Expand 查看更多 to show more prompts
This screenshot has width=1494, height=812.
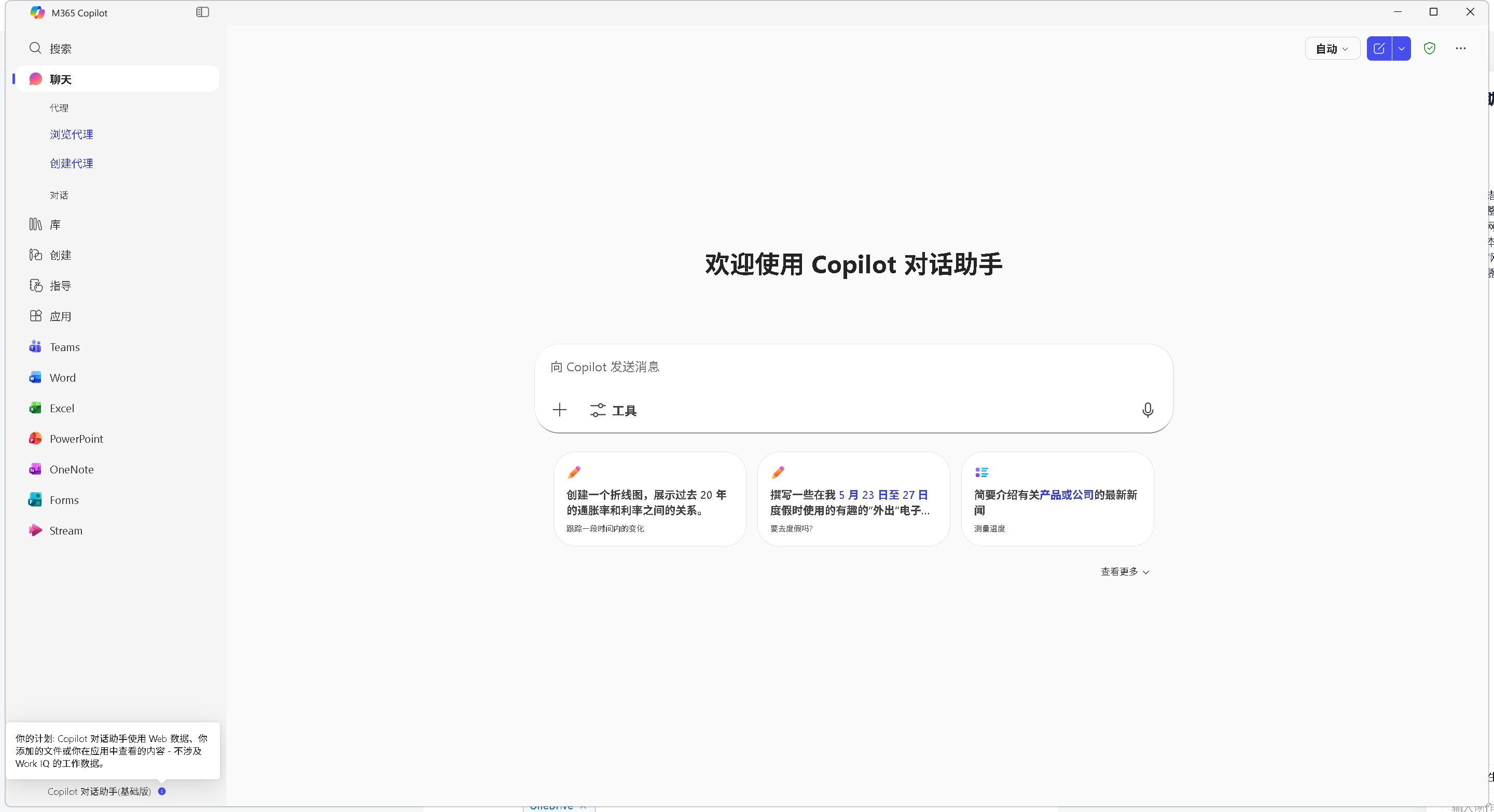point(1125,571)
